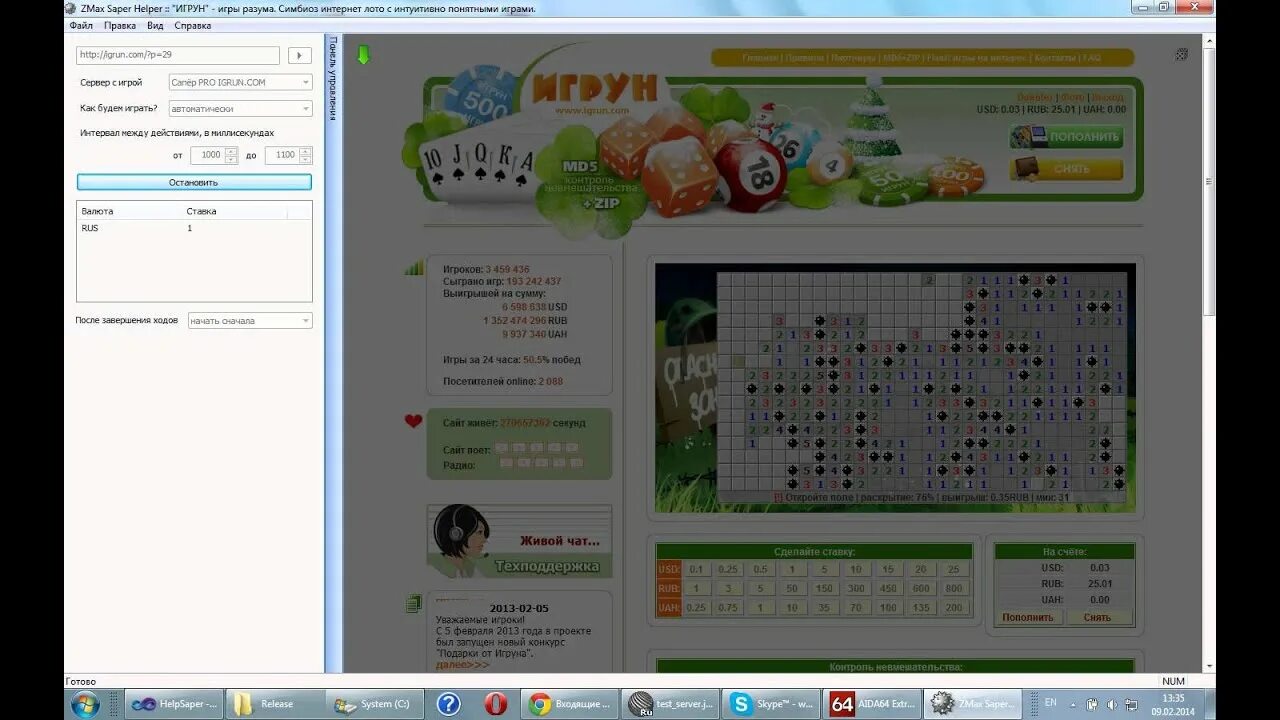Screen dimensions: 1280x720
Task: Click the Остановить button
Action: pos(194,182)
